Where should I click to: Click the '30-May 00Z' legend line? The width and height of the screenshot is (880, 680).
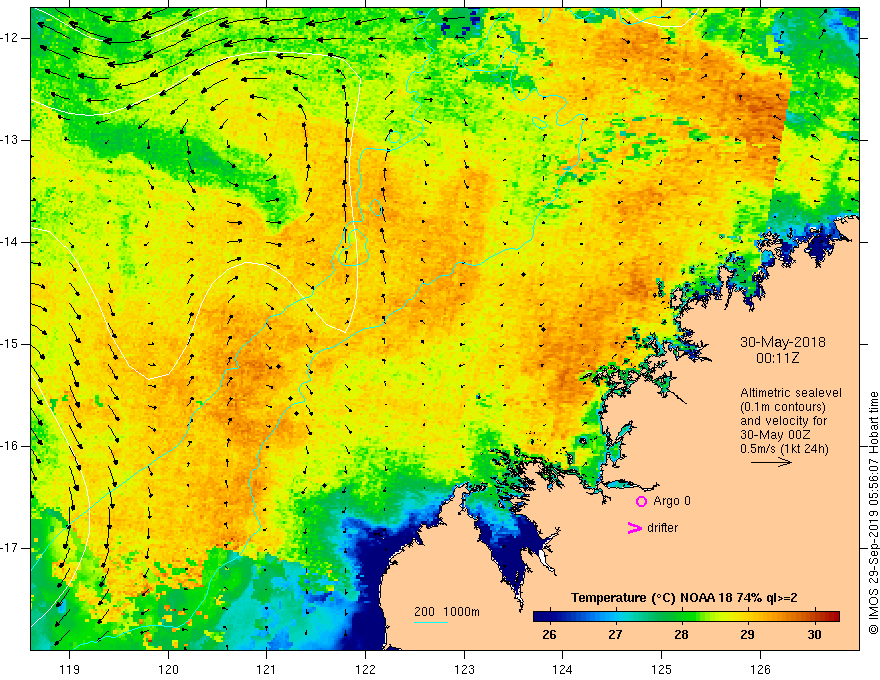point(774,435)
